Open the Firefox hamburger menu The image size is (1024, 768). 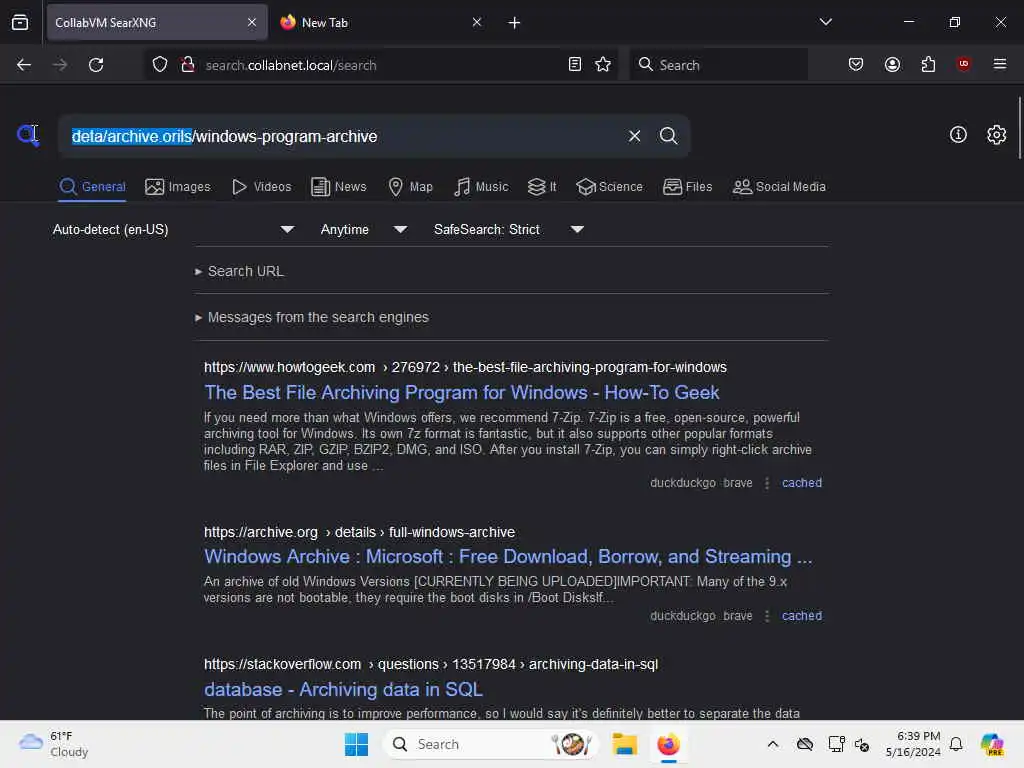pos(1000,64)
